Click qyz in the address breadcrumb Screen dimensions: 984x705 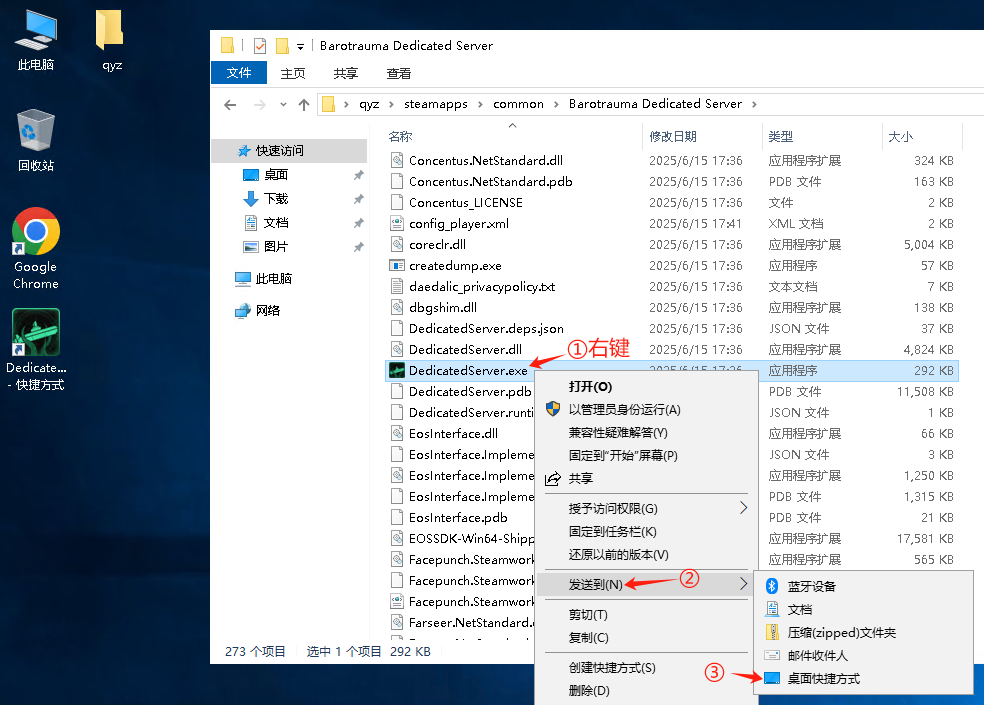[369, 104]
